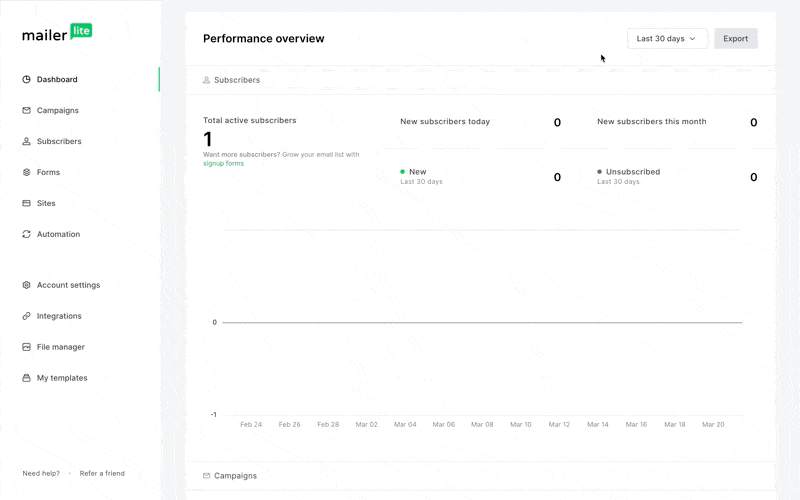
Task: Open the Last 30 days dropdown
Action: [x=667, y=39]
